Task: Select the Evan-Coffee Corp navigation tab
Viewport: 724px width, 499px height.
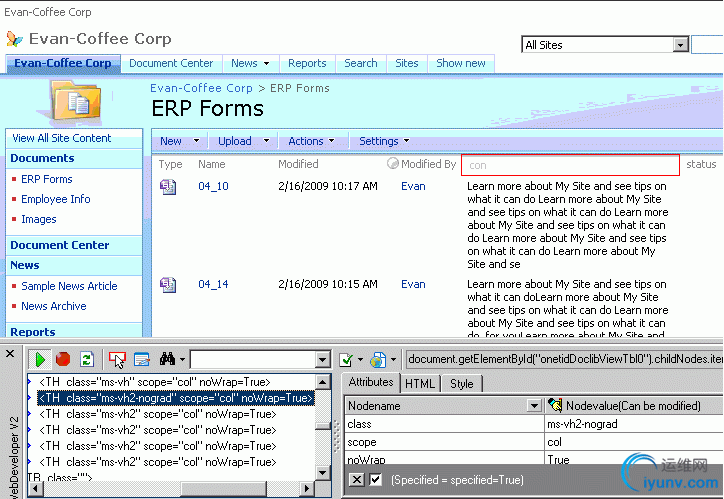Action: coord(63,63)
